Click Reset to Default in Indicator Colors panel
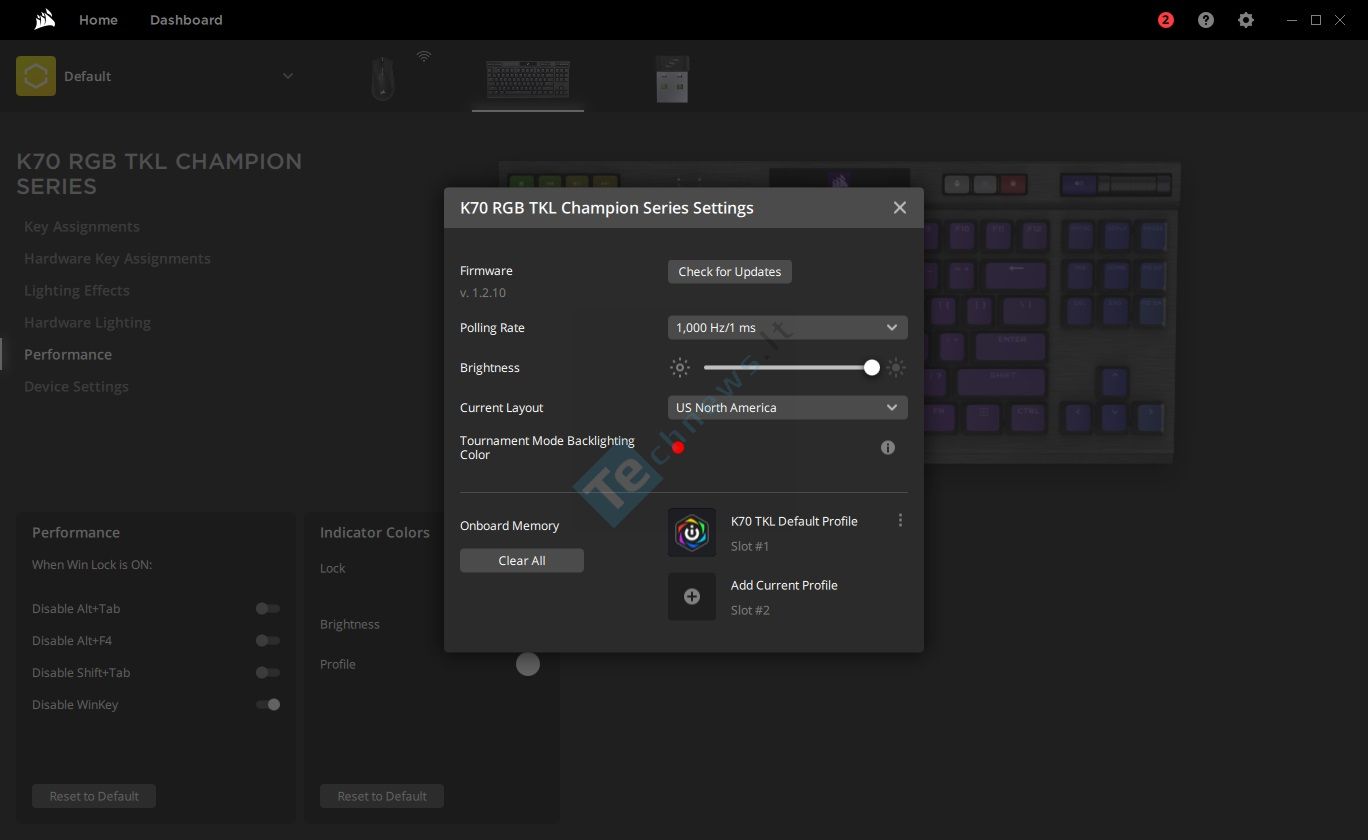The image size is (1368, 840). pos(382,796)
